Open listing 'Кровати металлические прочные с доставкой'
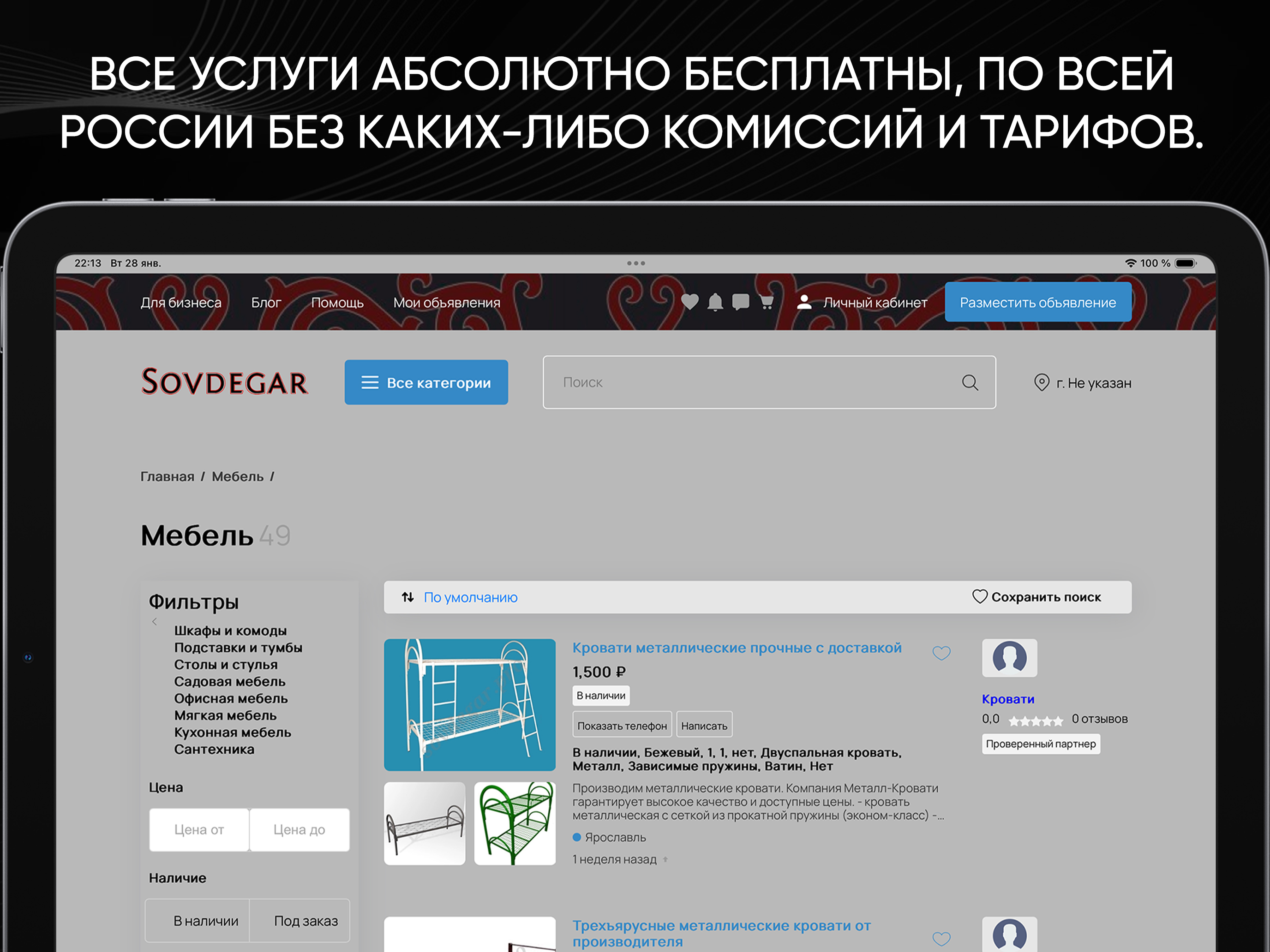Image resolution: width=1270 pixels, height=952 pixels. click(x=737, y=648)
